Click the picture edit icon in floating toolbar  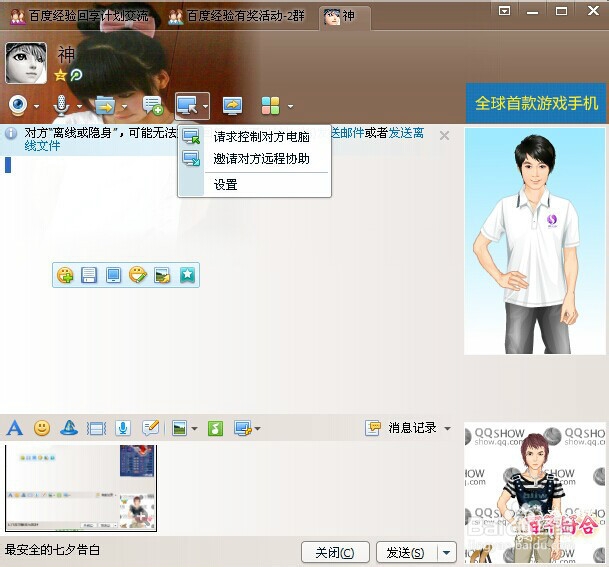[x=162, y=275]
